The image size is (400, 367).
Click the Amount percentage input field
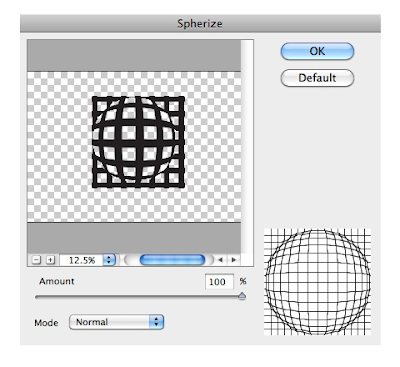[x=219, y=282]
